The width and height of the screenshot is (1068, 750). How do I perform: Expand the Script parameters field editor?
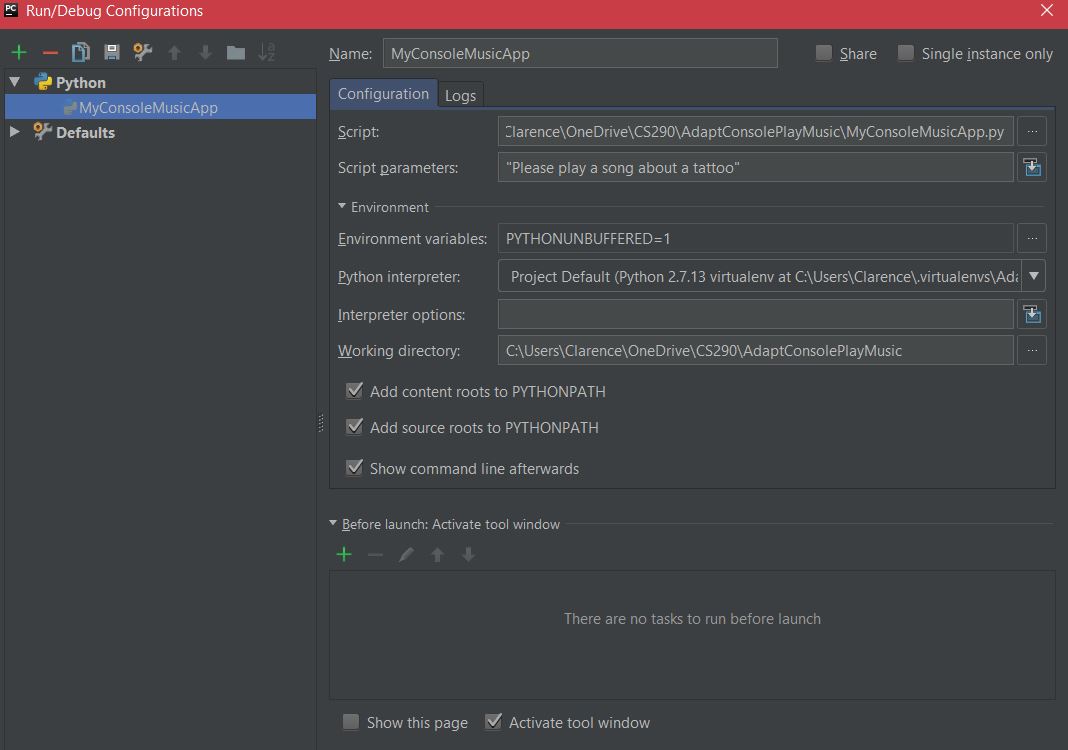[x=1032, y=168]
